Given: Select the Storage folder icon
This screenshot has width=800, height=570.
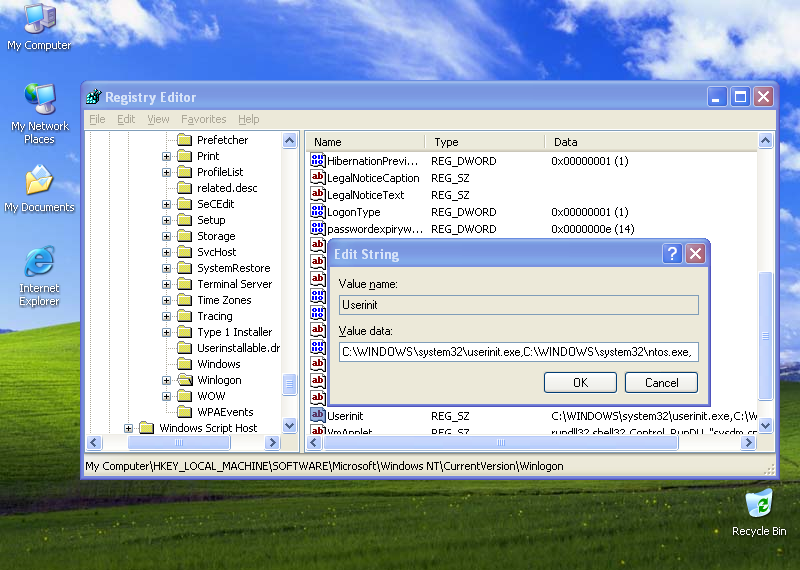Looking at the screenshot, I should pos(184,236).
